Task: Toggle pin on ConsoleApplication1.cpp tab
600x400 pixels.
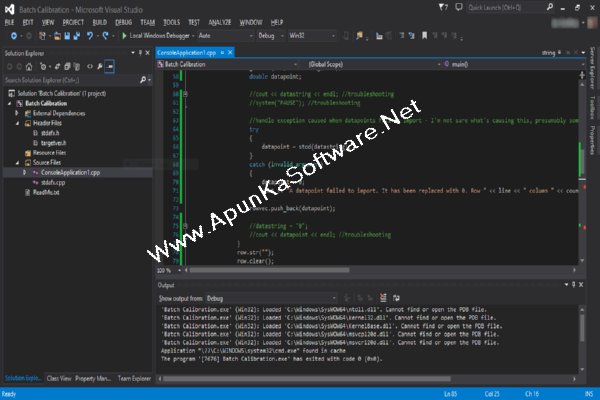Action: click(x=222, y=53)
